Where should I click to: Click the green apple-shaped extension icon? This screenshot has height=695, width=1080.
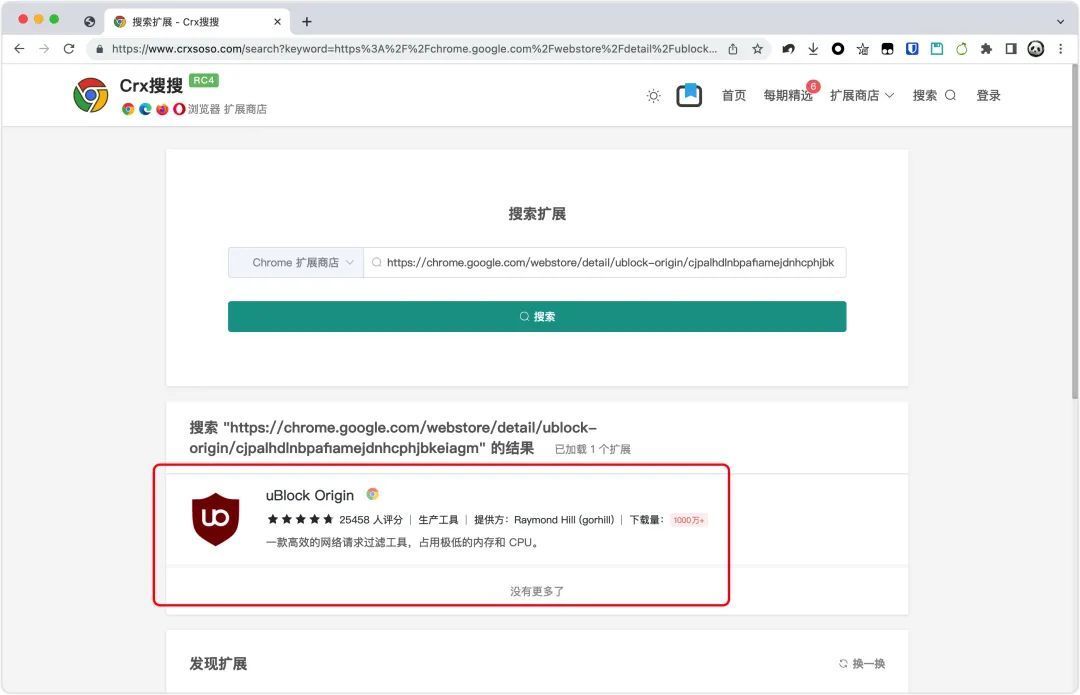tap(962, 49)
